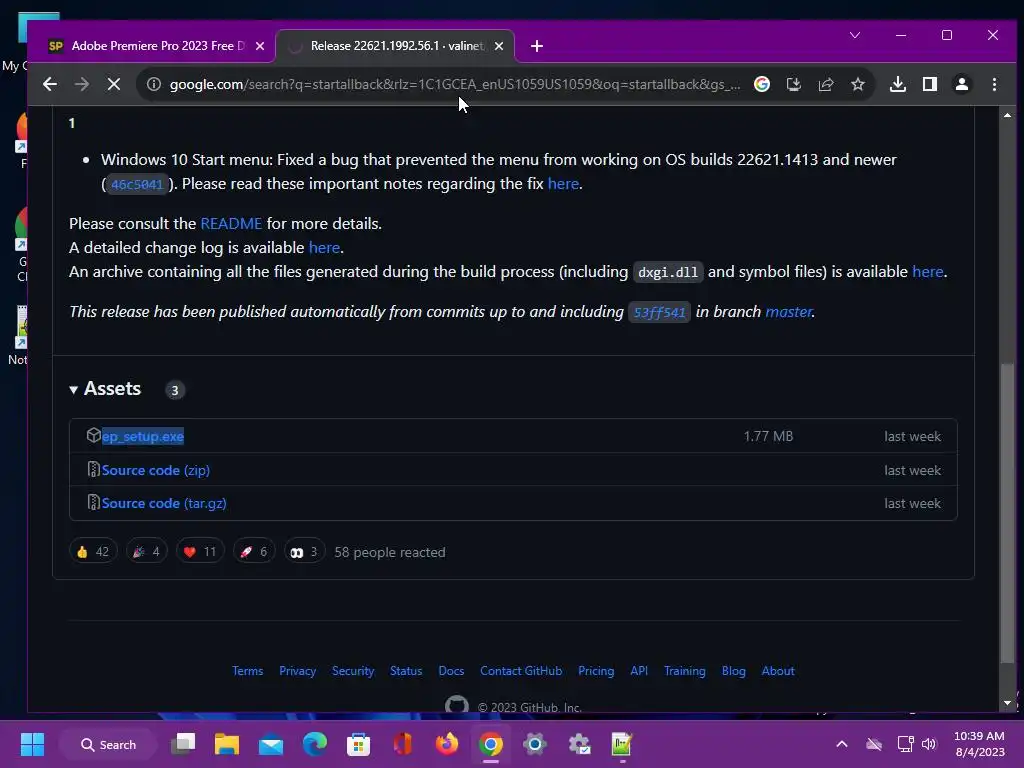
Task: Collapse the Assets section
Action: tap(105, 389)
